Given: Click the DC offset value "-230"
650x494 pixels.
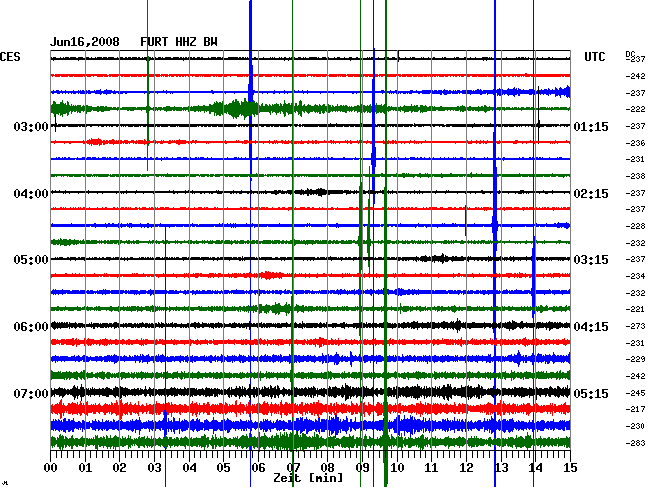Looking at the screenshot, I should [x=635, y=426].
